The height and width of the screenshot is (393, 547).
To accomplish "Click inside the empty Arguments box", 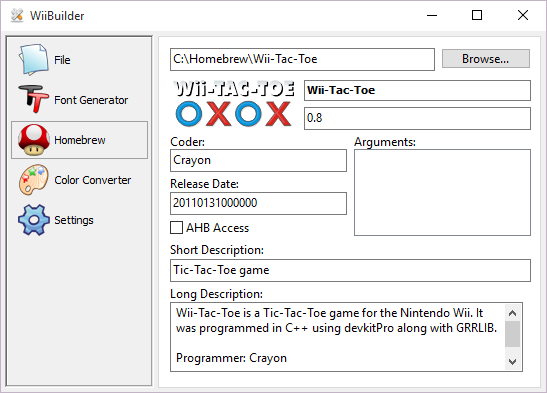I will coord(442,192).
